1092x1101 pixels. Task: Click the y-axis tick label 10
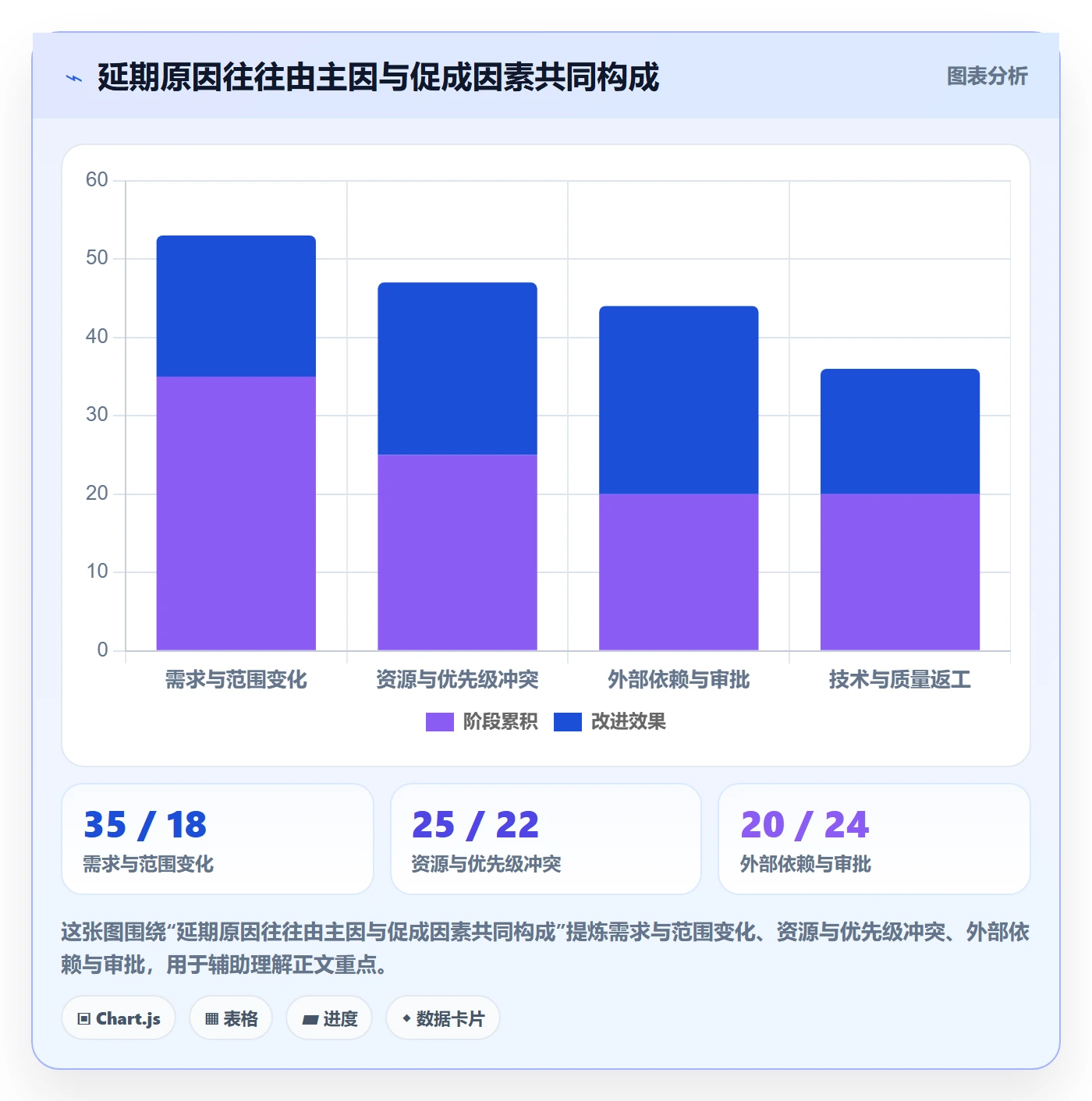97,572
